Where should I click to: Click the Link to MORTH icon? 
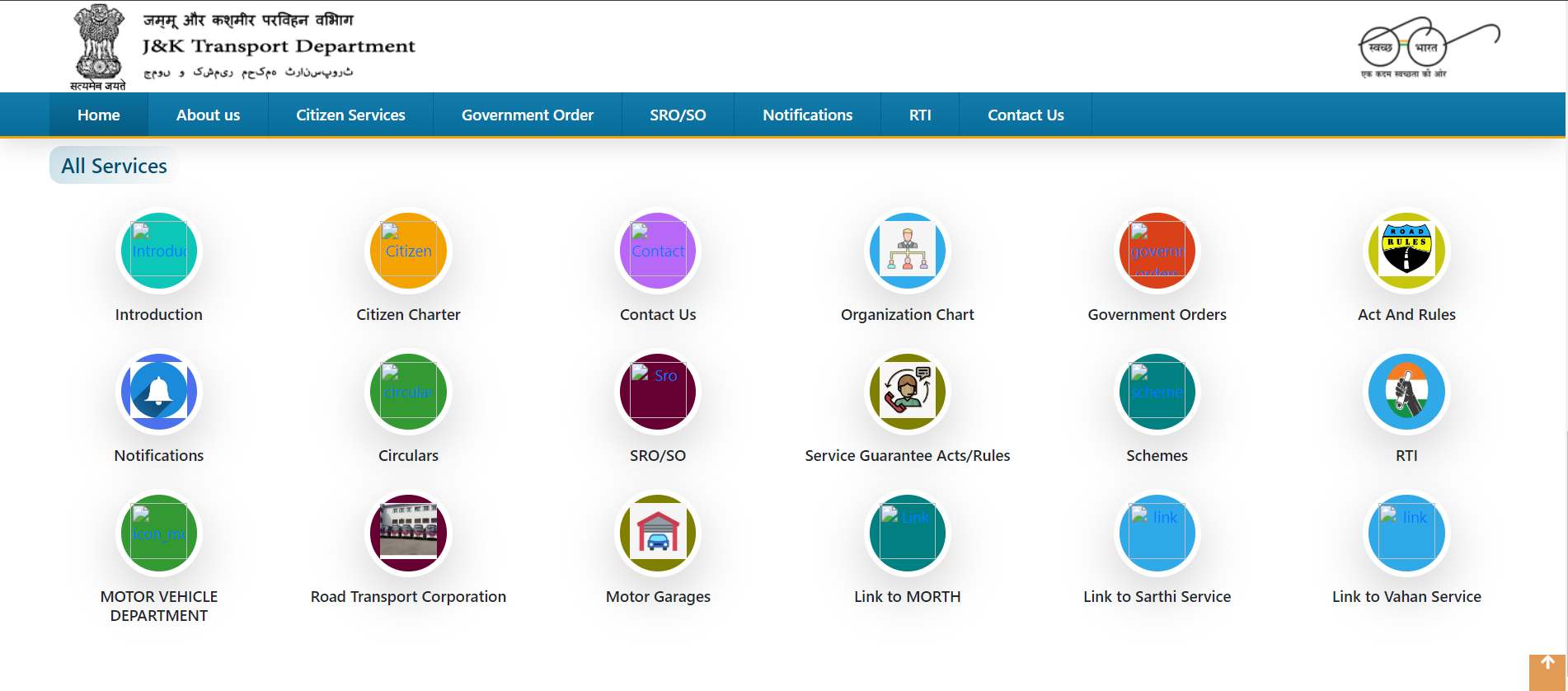click(x=908, y=533)
